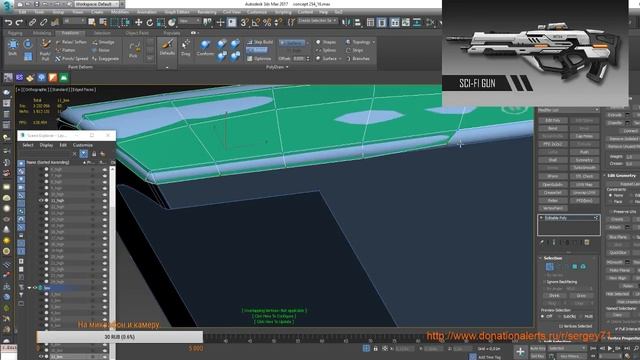Activate the Select and Link tool

[32, 22]
